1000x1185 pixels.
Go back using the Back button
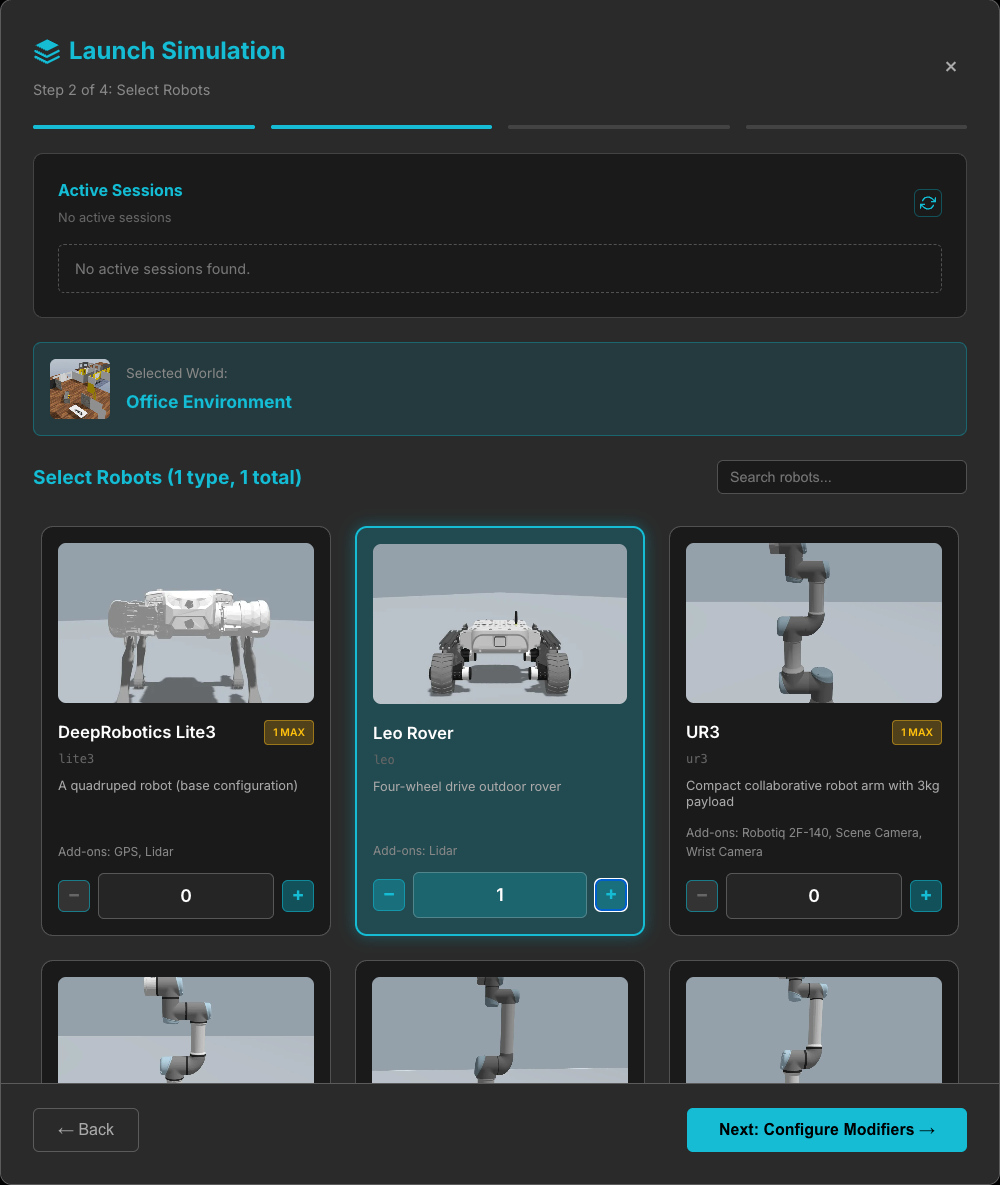point(85,1129)
